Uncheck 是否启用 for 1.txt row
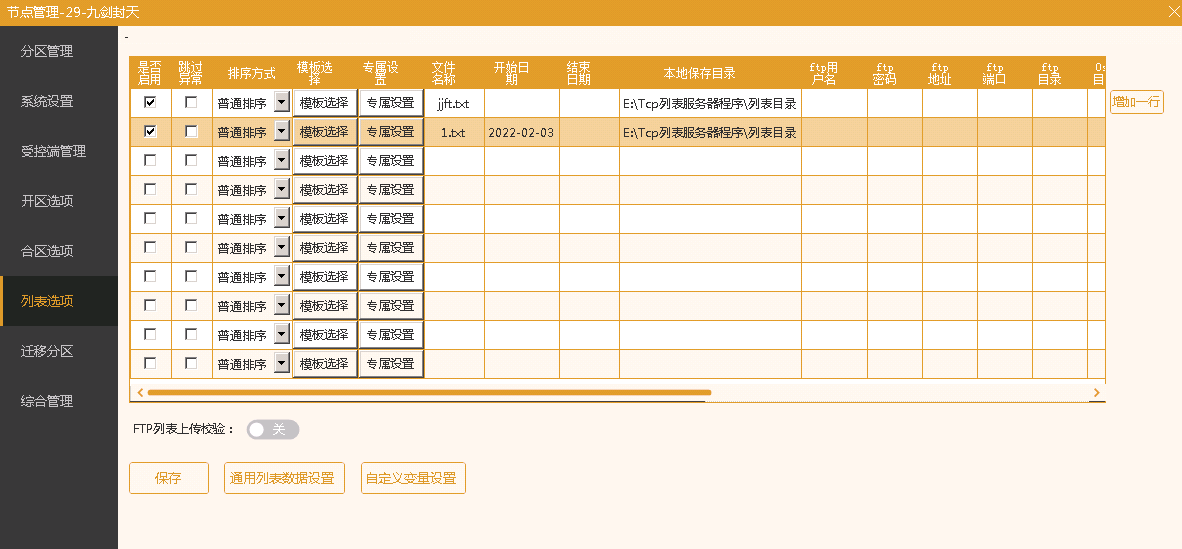 coord(150,131)
